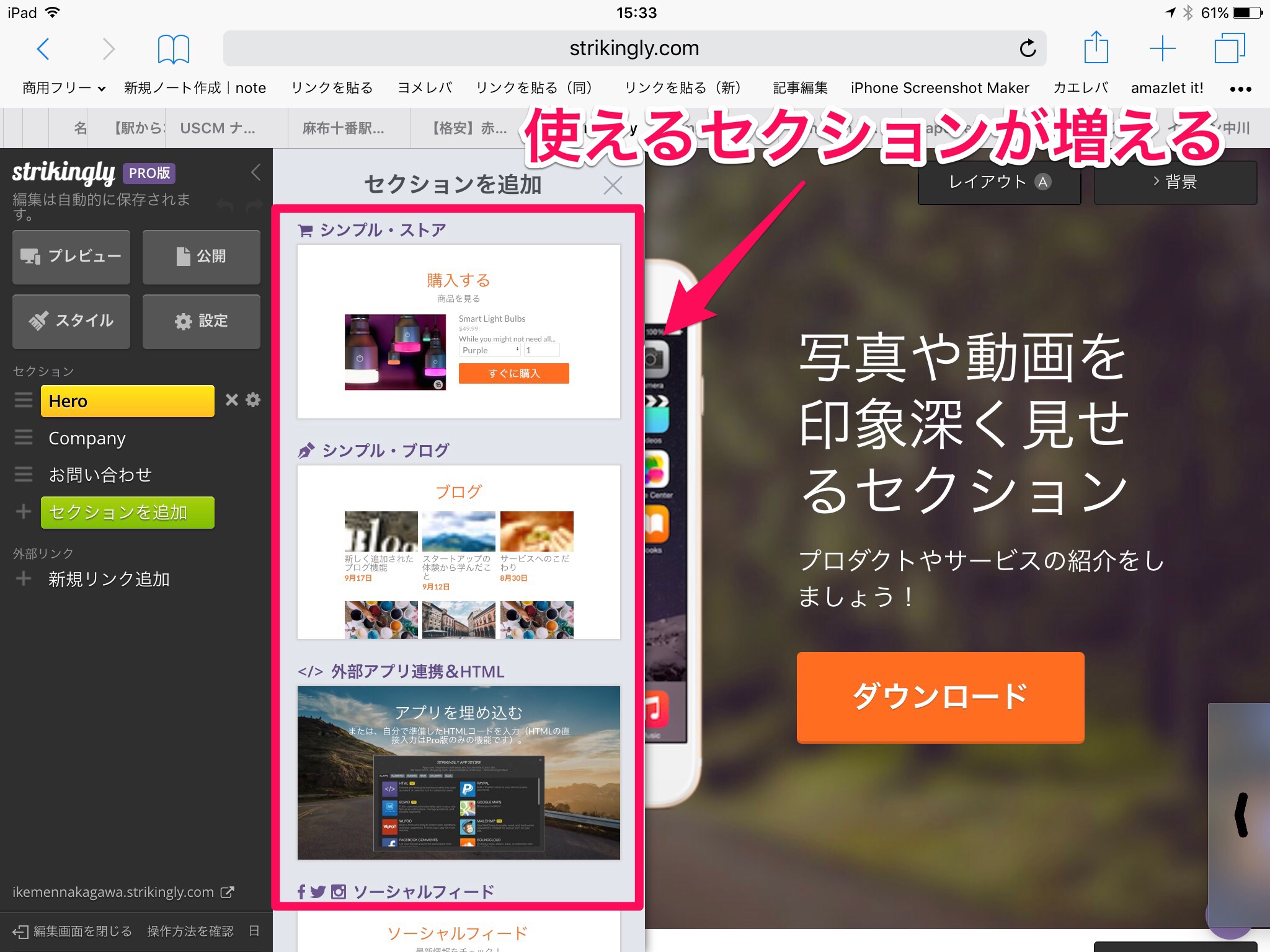Tap Safari reload page icon

click(1028, 48)
